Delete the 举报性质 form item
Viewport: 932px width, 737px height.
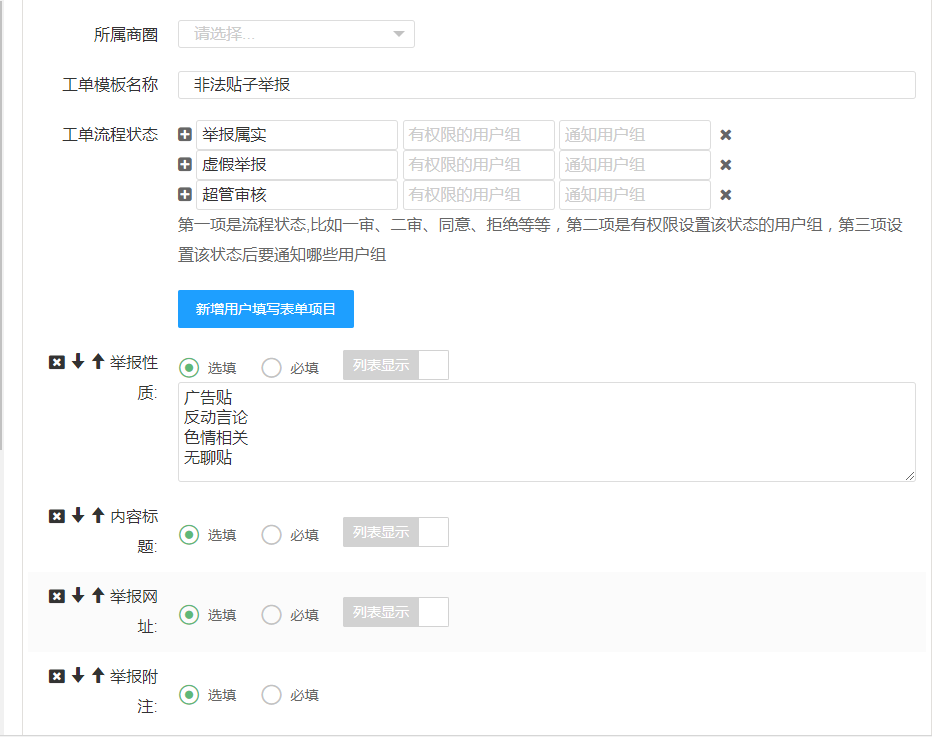(x=57, y=362)
